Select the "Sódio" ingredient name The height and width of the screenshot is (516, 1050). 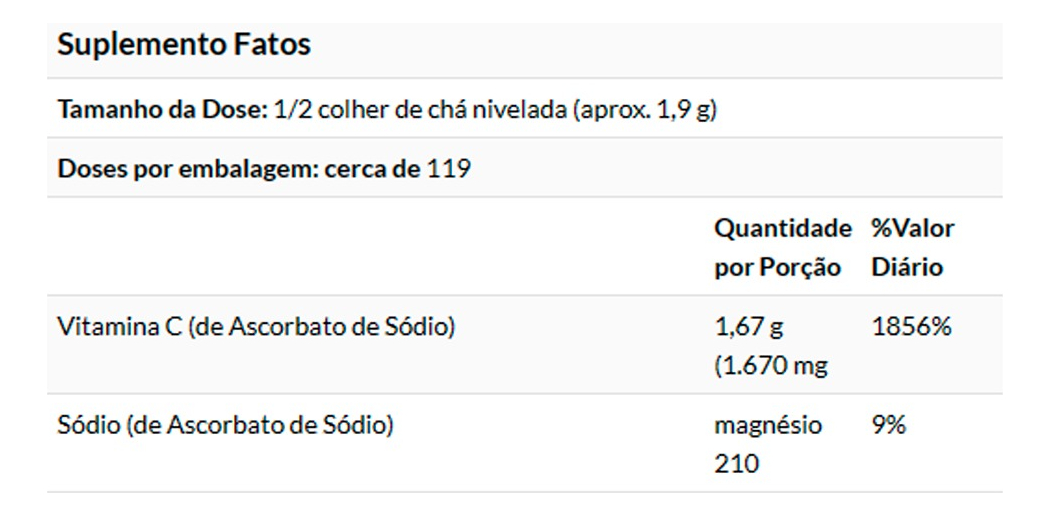[89, 425]
